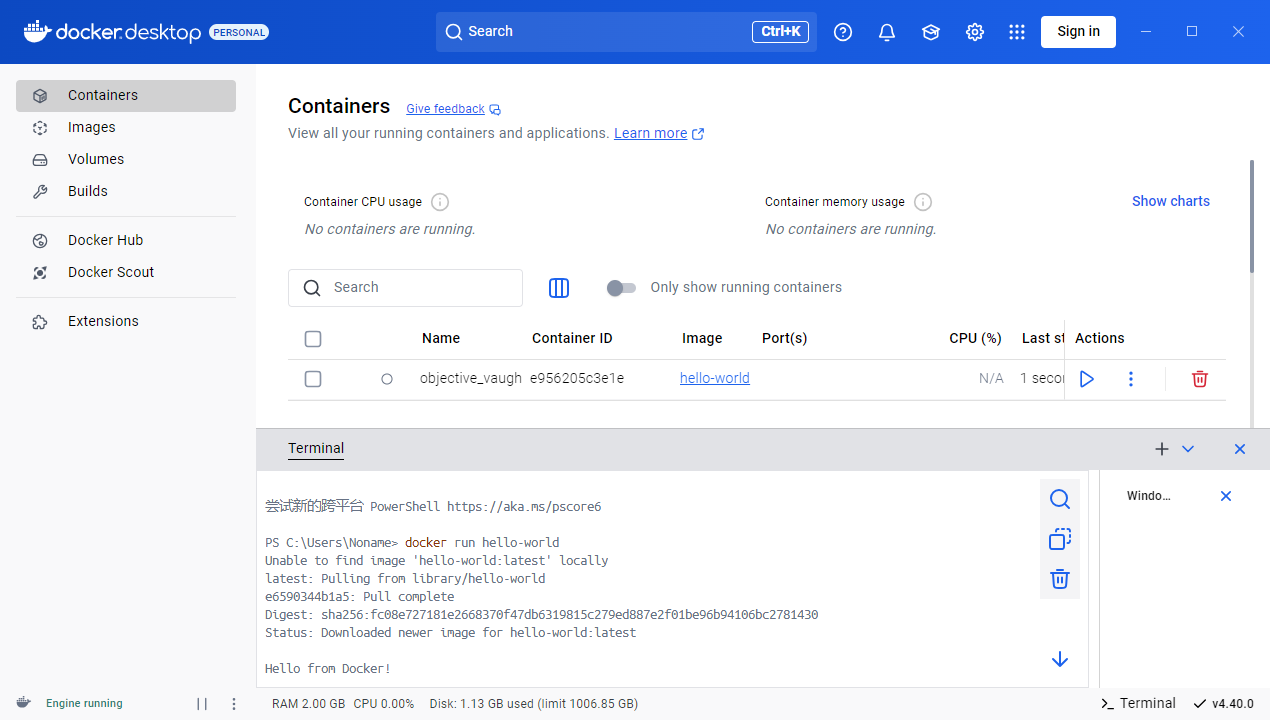Toggle Terminal from the status bar
Screen dimensions: 1270x720
[x=1138, y=704]
